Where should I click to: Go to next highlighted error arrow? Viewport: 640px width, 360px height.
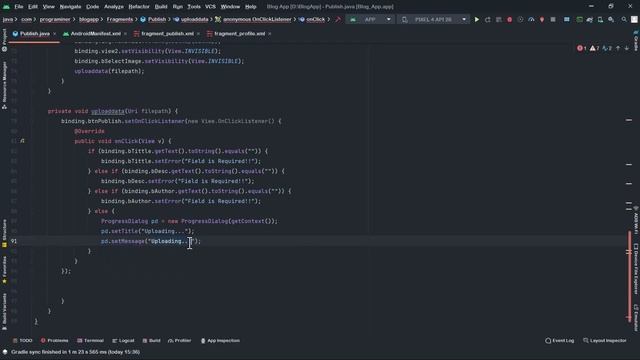627,48
